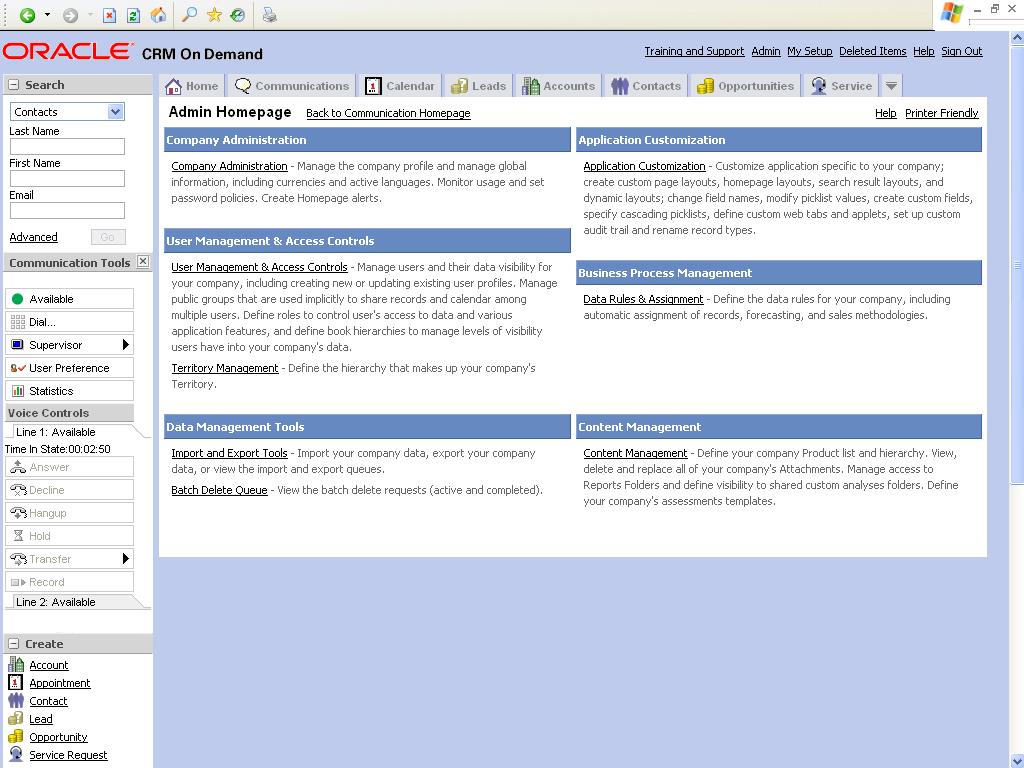The height and width of the screenshot is (768, 1024).
Task: Open the Calendar tab
Action: (400, 86)
